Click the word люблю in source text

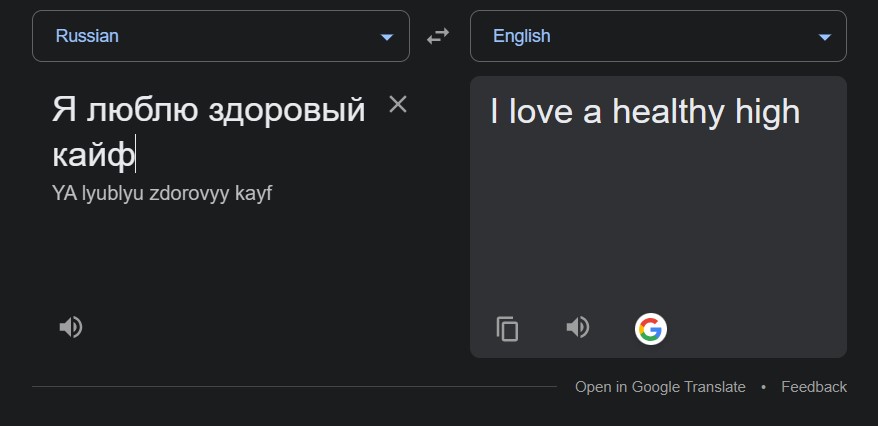click(141, 110)
